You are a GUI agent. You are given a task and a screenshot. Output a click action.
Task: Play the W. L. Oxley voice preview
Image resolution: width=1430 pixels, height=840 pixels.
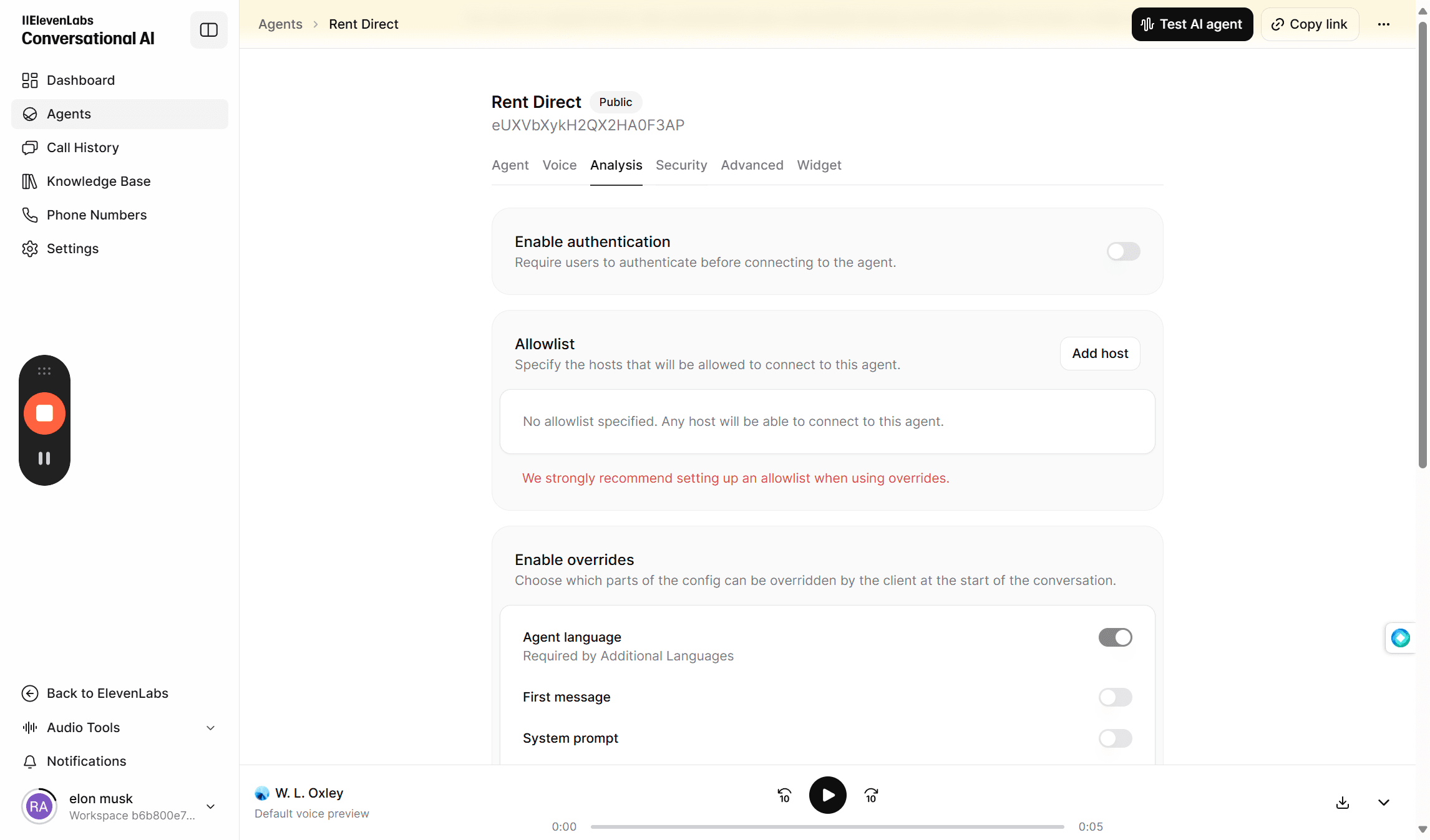(828, 795)
